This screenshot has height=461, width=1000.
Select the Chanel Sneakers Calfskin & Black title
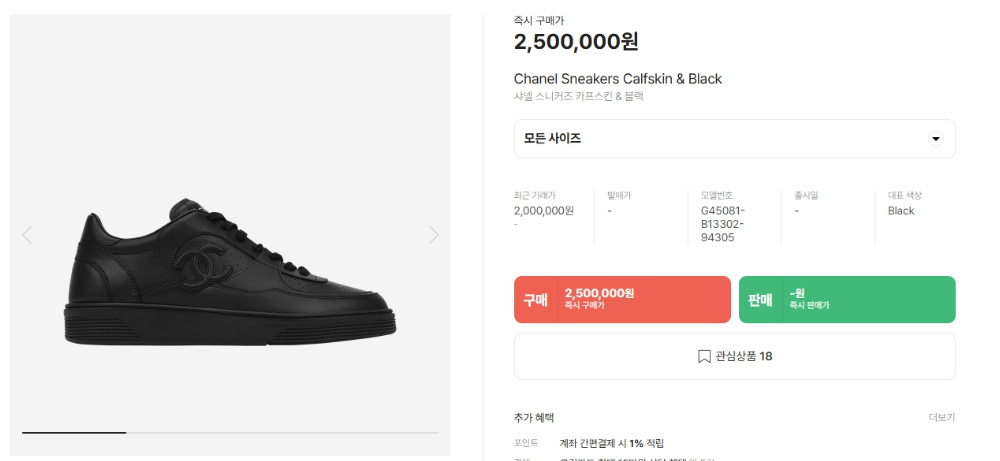[x=617, y=79]
